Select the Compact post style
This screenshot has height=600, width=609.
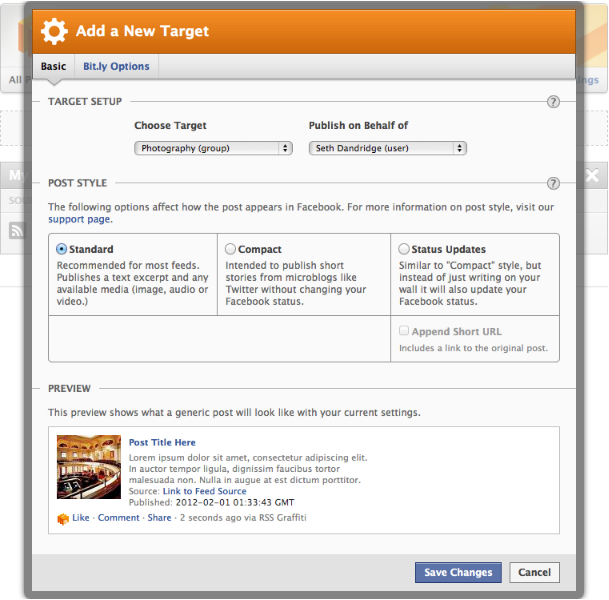(x=230, y=249)
